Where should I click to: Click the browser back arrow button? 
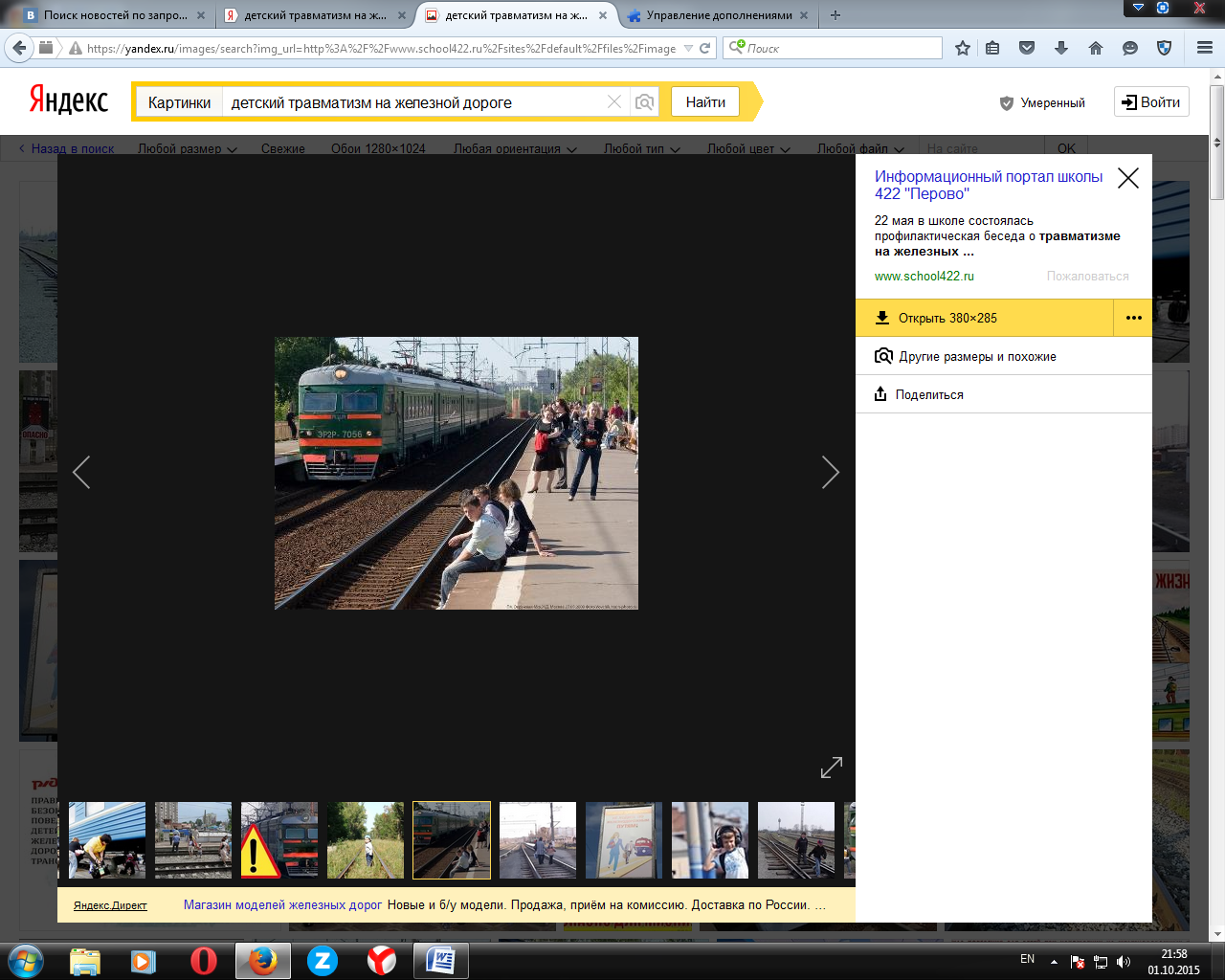coord(20,48)
